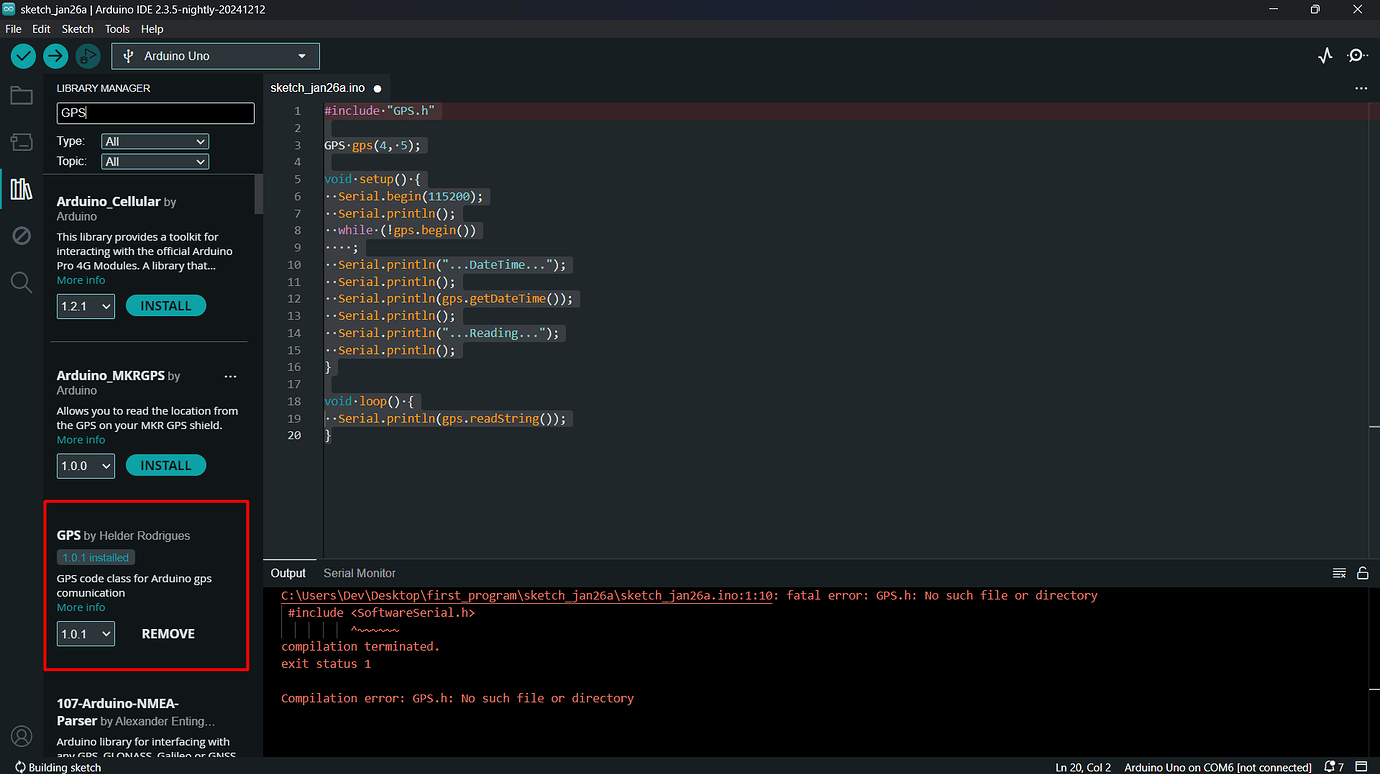Open the Debug panel in the sidebar
Image resolution: width=1380 pixels, height=774 pixels.
21,235
